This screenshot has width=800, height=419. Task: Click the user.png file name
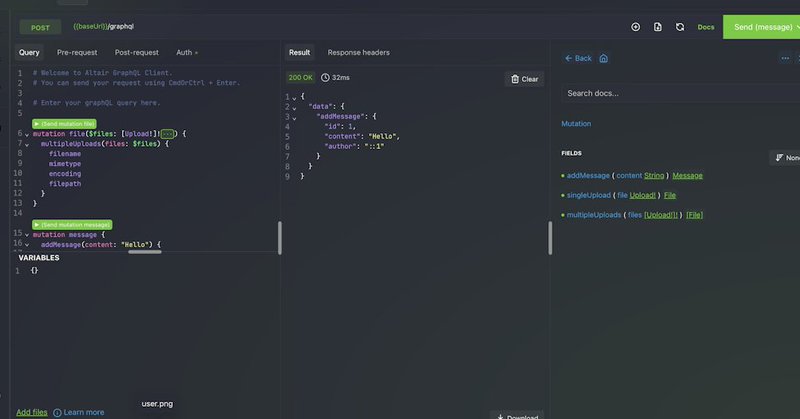(x=157, y=404)
